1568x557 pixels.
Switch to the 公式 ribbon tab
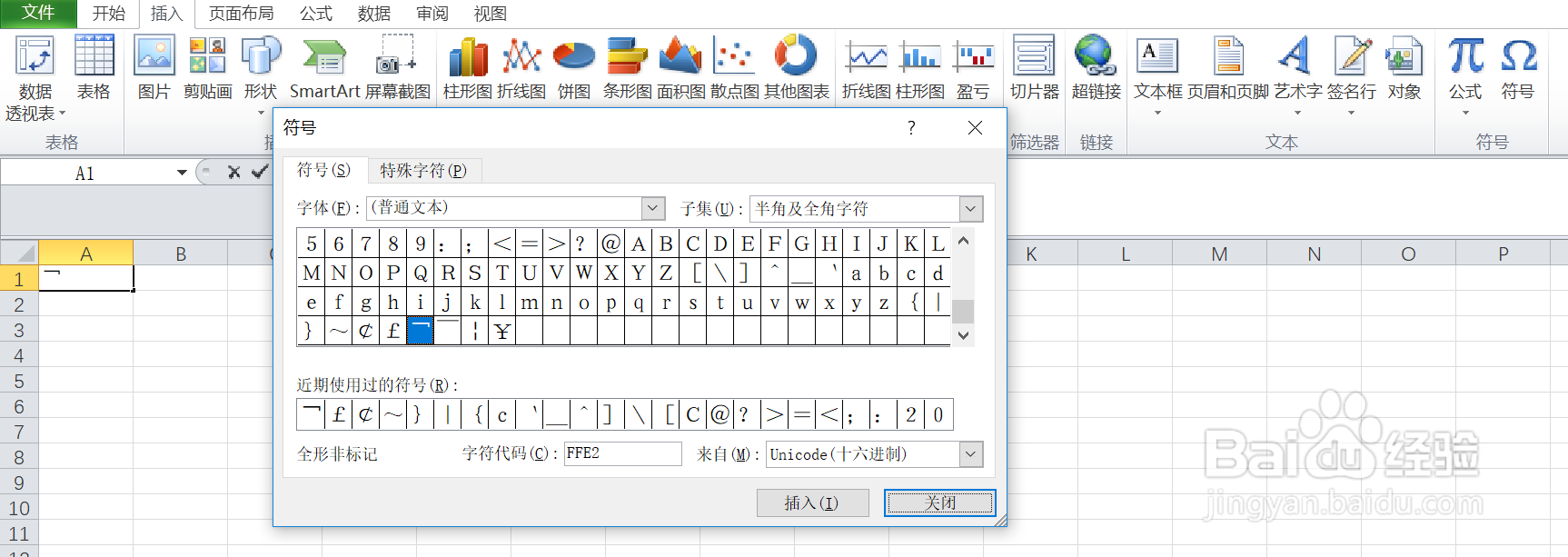click(x=315, y=14)
